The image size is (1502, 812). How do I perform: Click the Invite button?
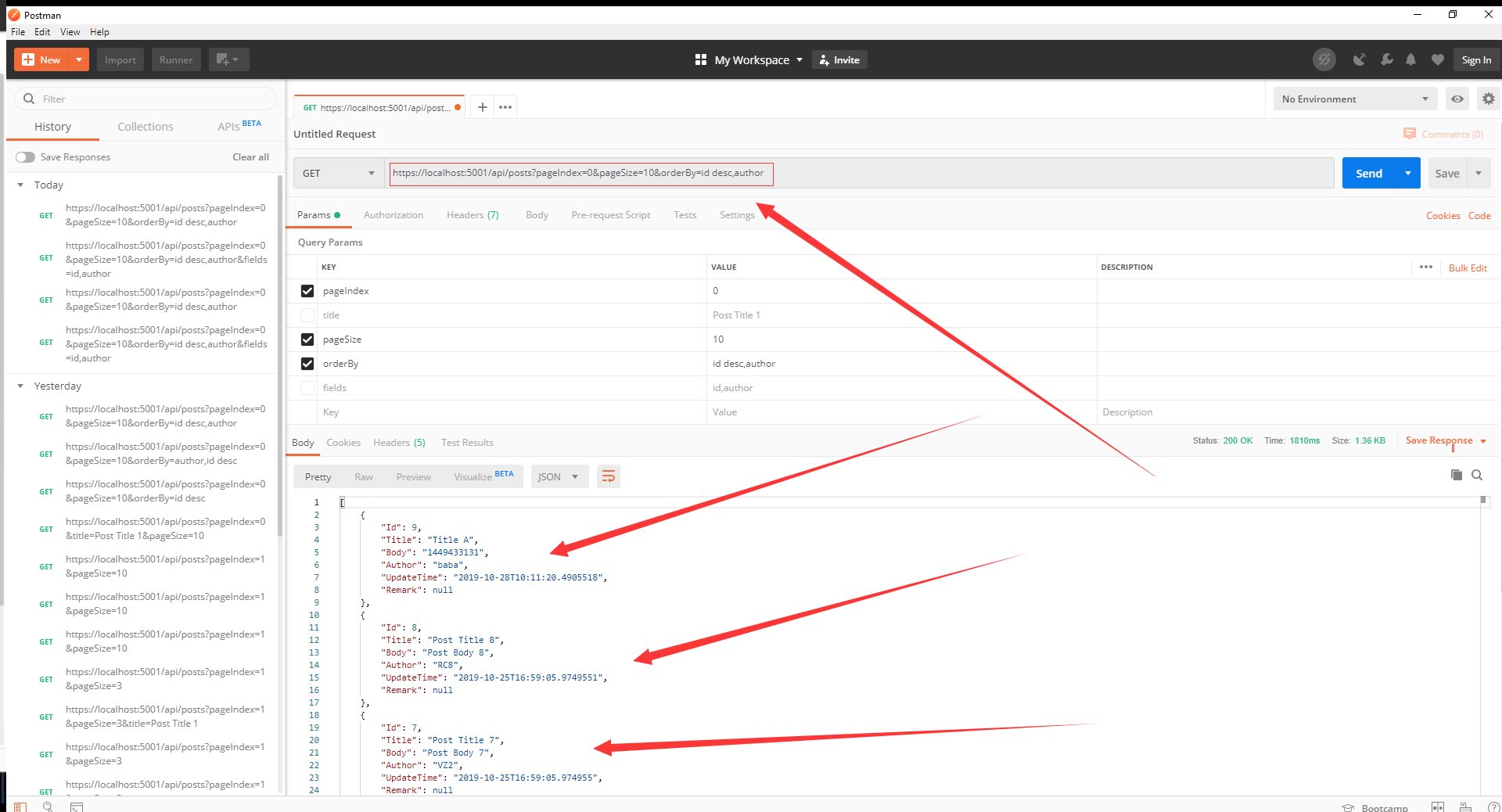(x=839, y=59)
